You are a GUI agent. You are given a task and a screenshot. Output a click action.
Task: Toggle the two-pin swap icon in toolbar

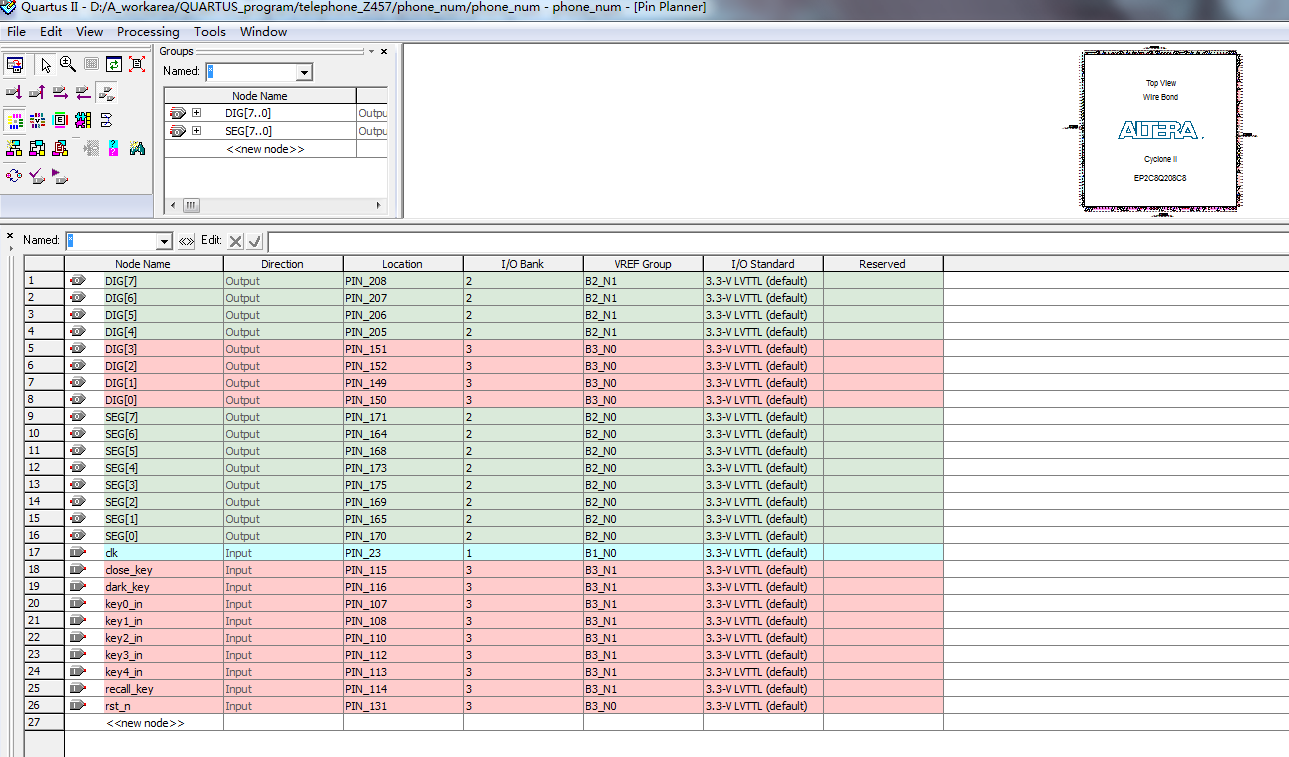[106, 93]
